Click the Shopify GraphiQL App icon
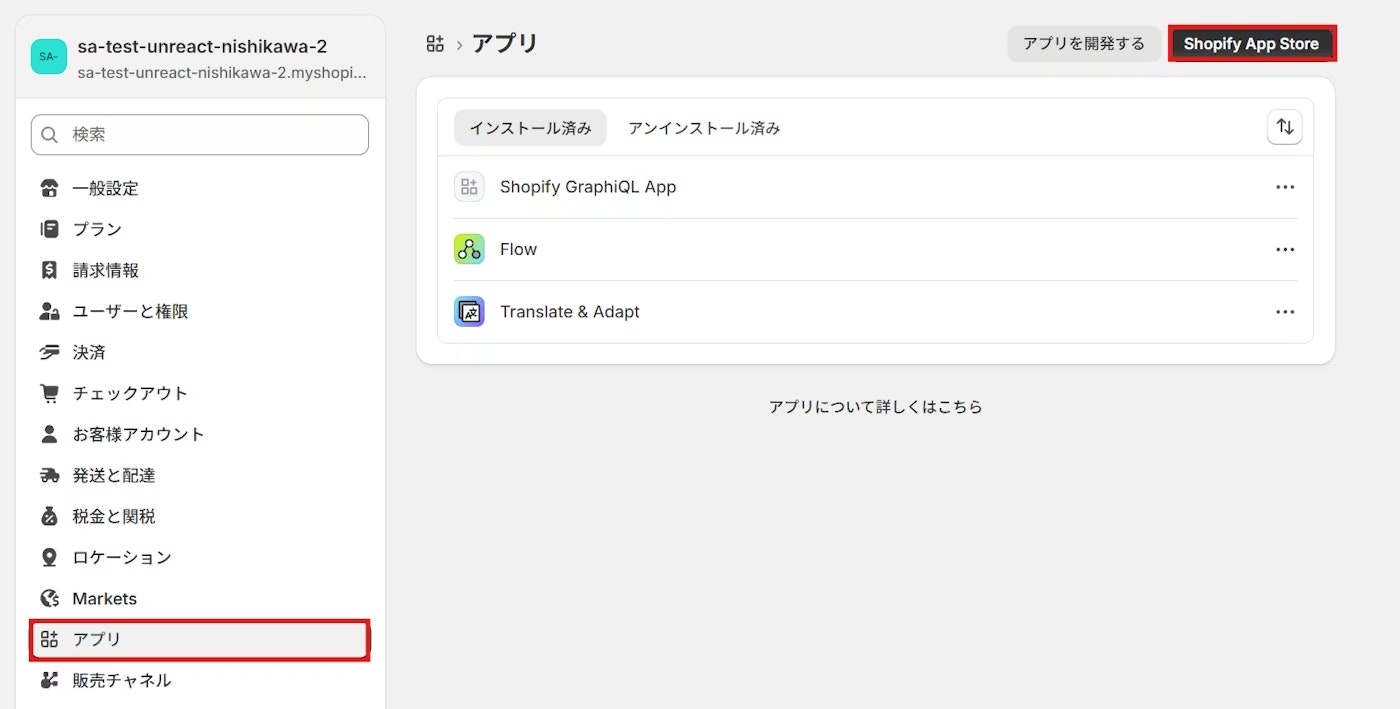Viewport: 1400px width, 709px height. (x=468, y=186)
